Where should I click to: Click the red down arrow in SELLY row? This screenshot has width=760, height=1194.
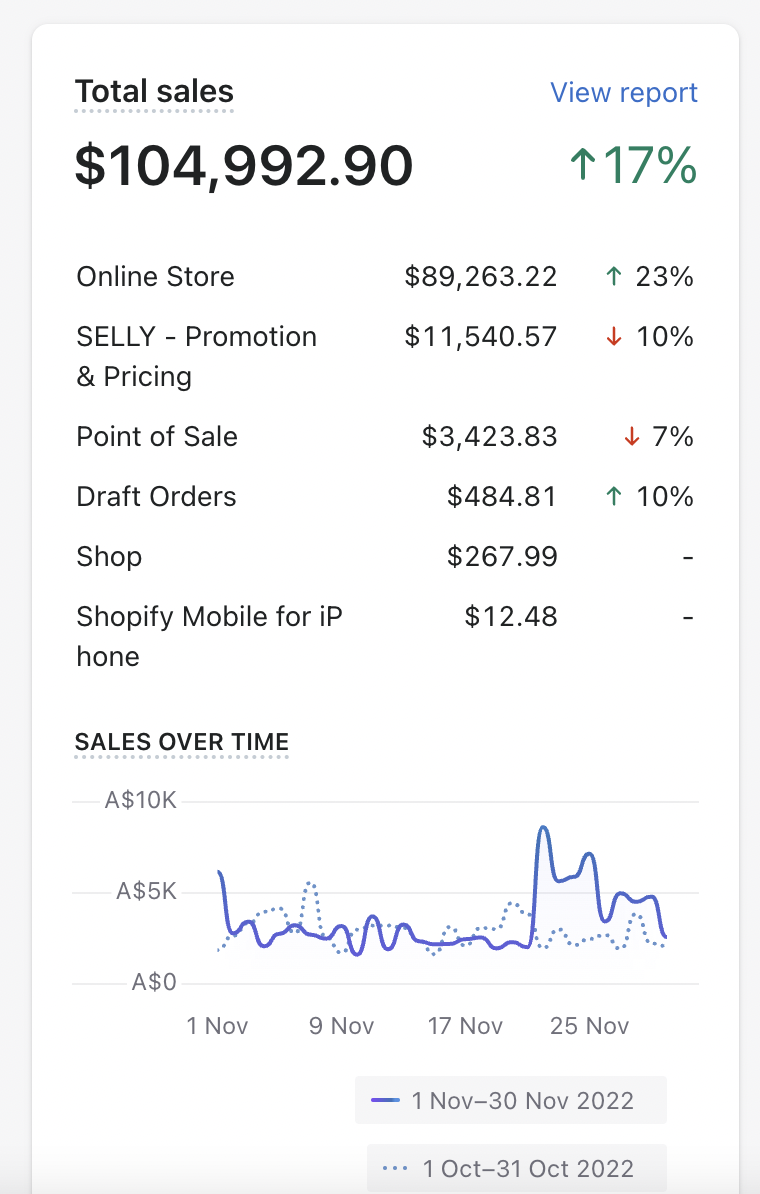point(613,337)
